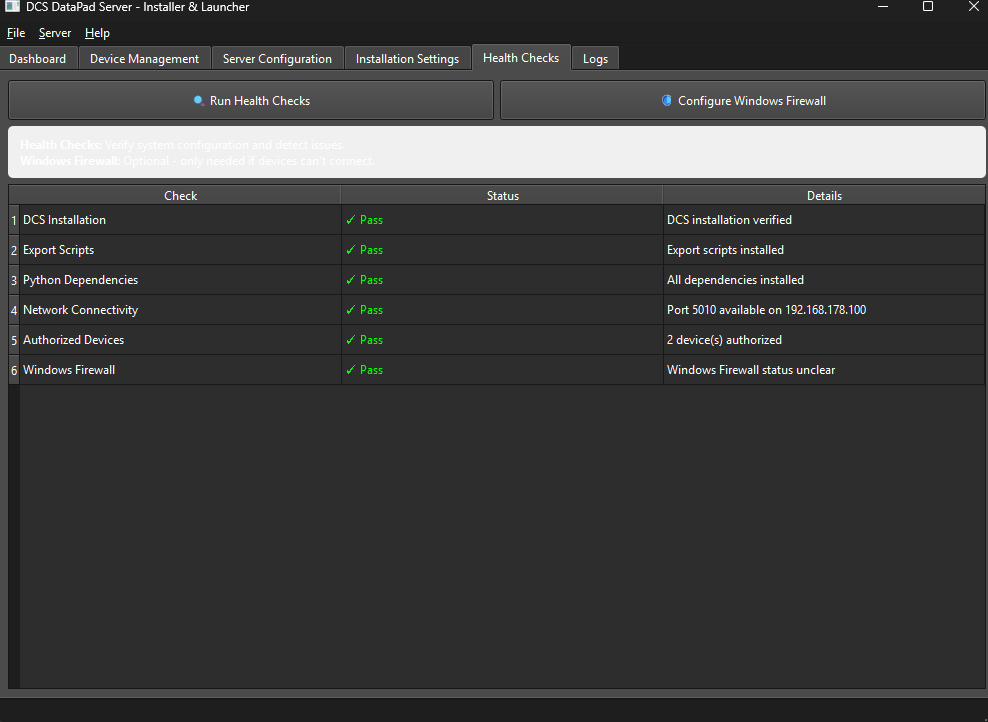Click Pass text in Python Dependencies row
Viewport: 988px width, 722px height.
click(371, 280)
